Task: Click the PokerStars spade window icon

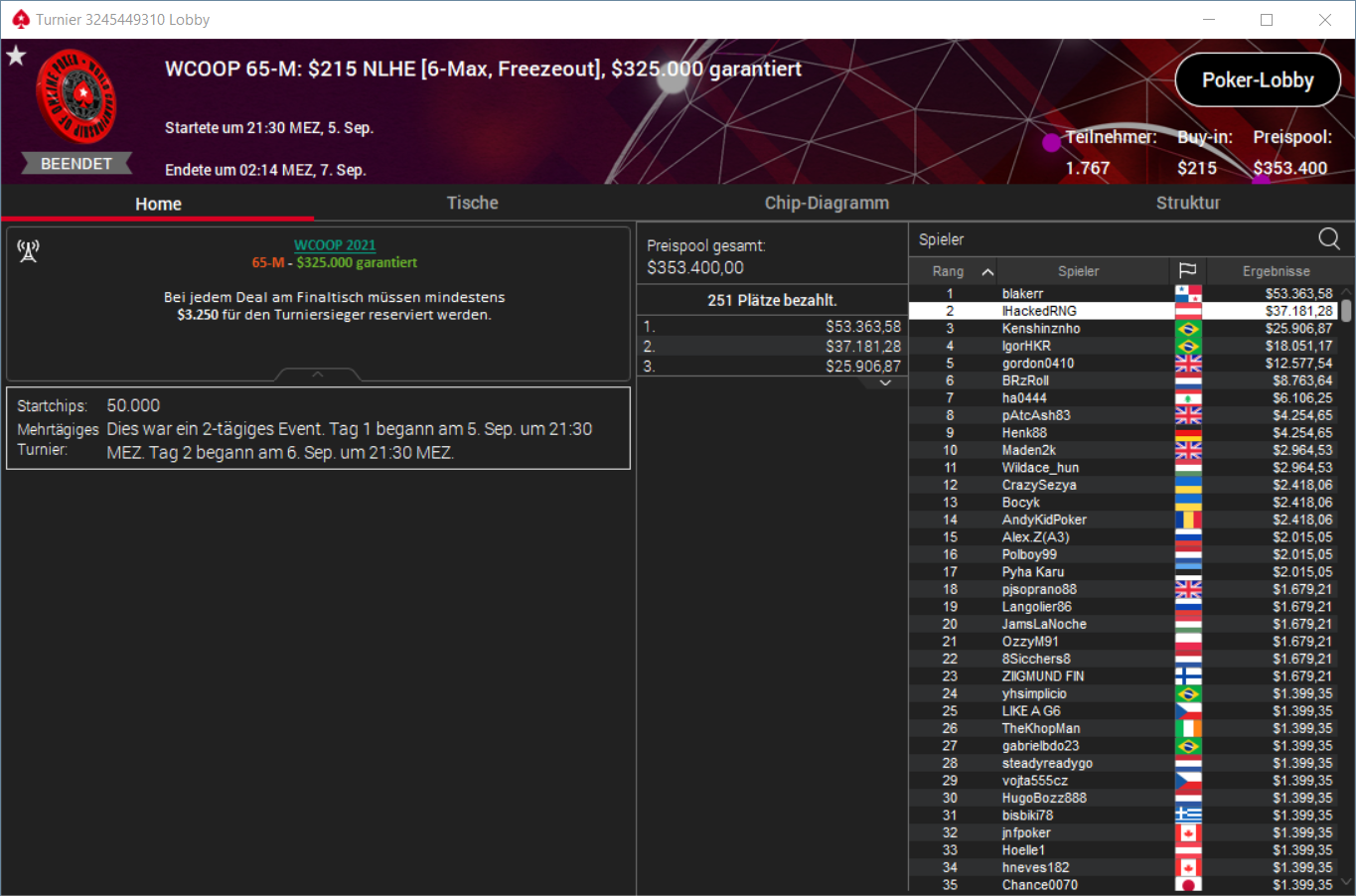Action: [x=21, y=19]
